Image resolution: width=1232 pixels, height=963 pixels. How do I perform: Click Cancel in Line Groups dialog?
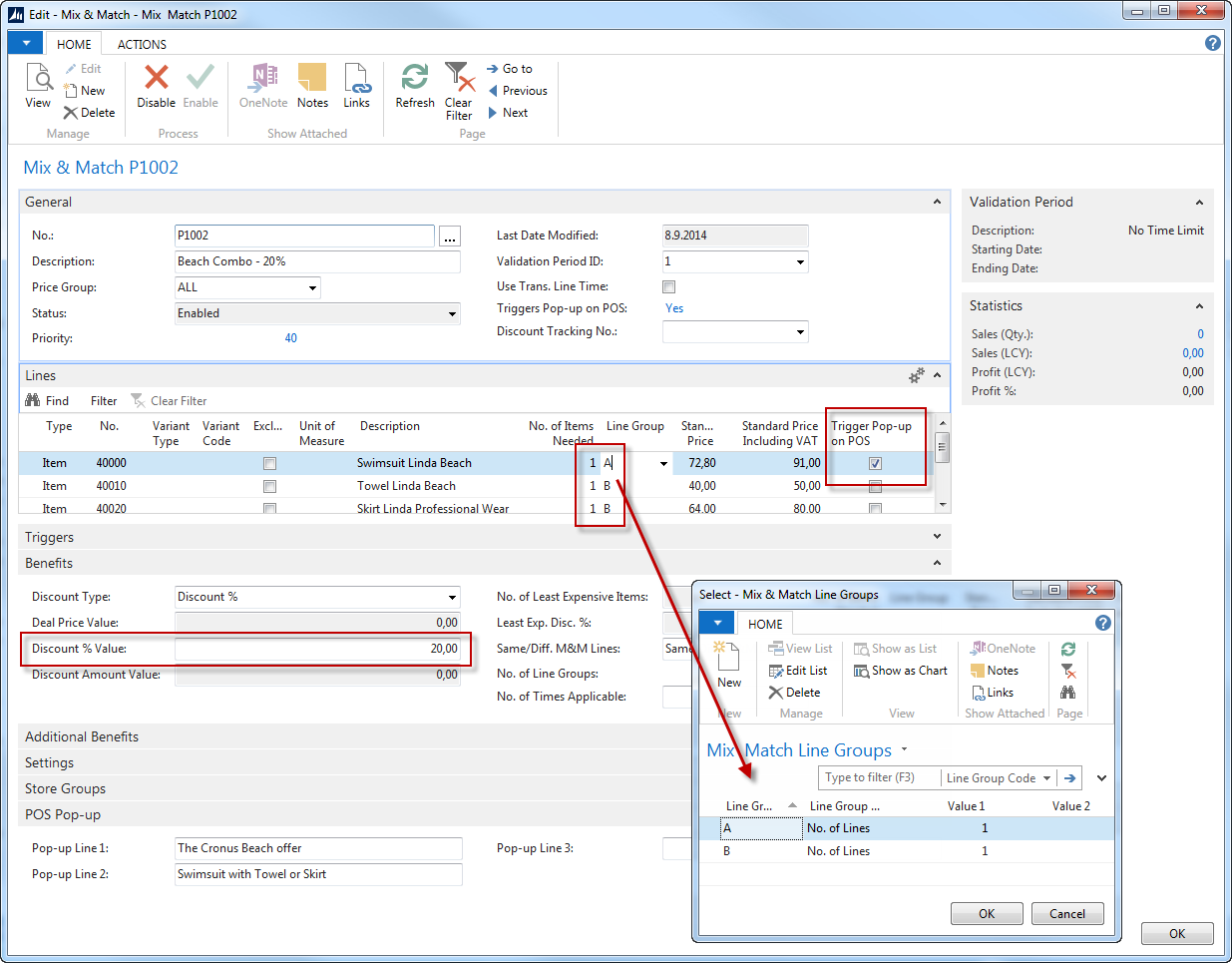click(x=1066, y=914)
